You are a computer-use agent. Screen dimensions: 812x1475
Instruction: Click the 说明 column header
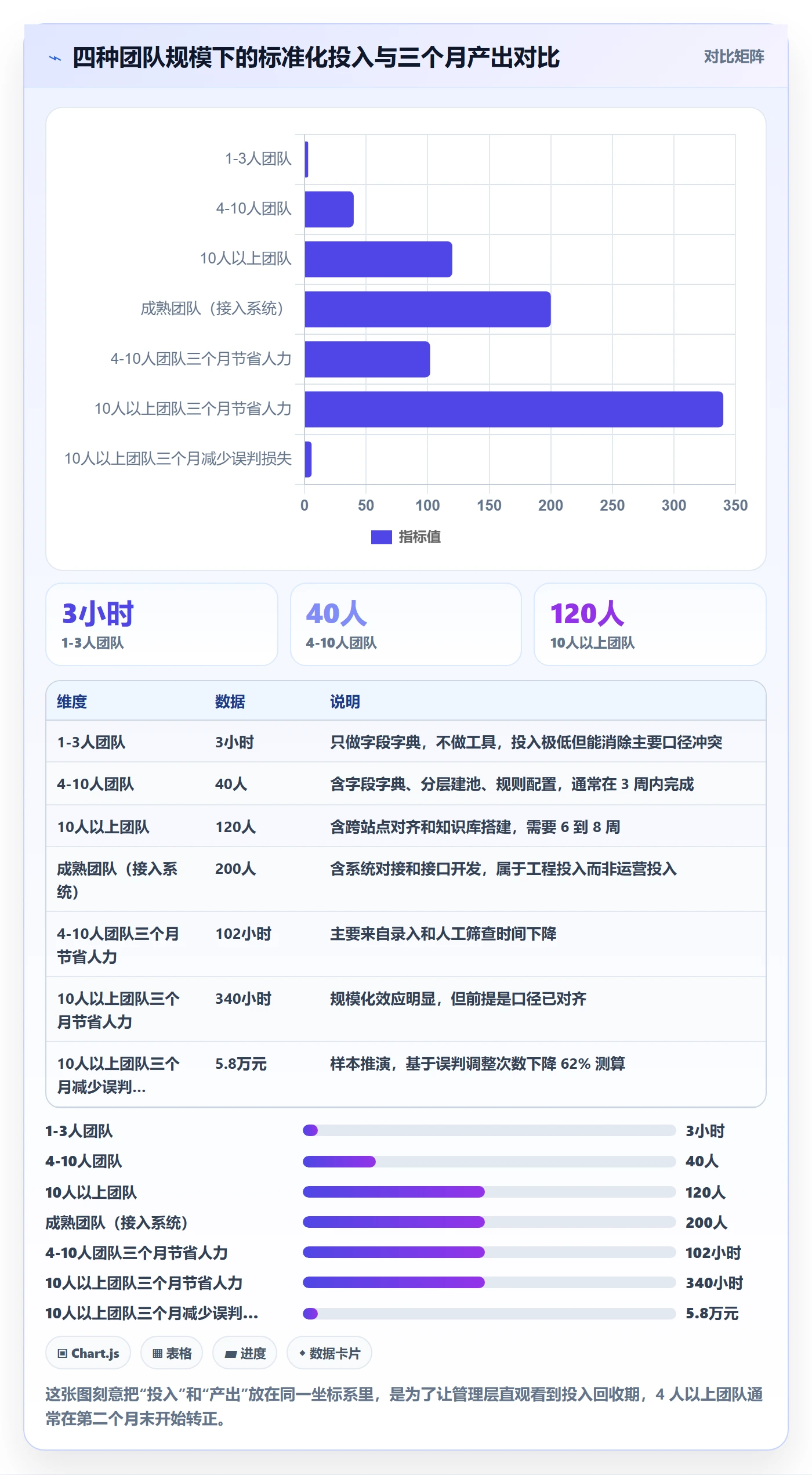pyautogui.click(x=345, y=702)
